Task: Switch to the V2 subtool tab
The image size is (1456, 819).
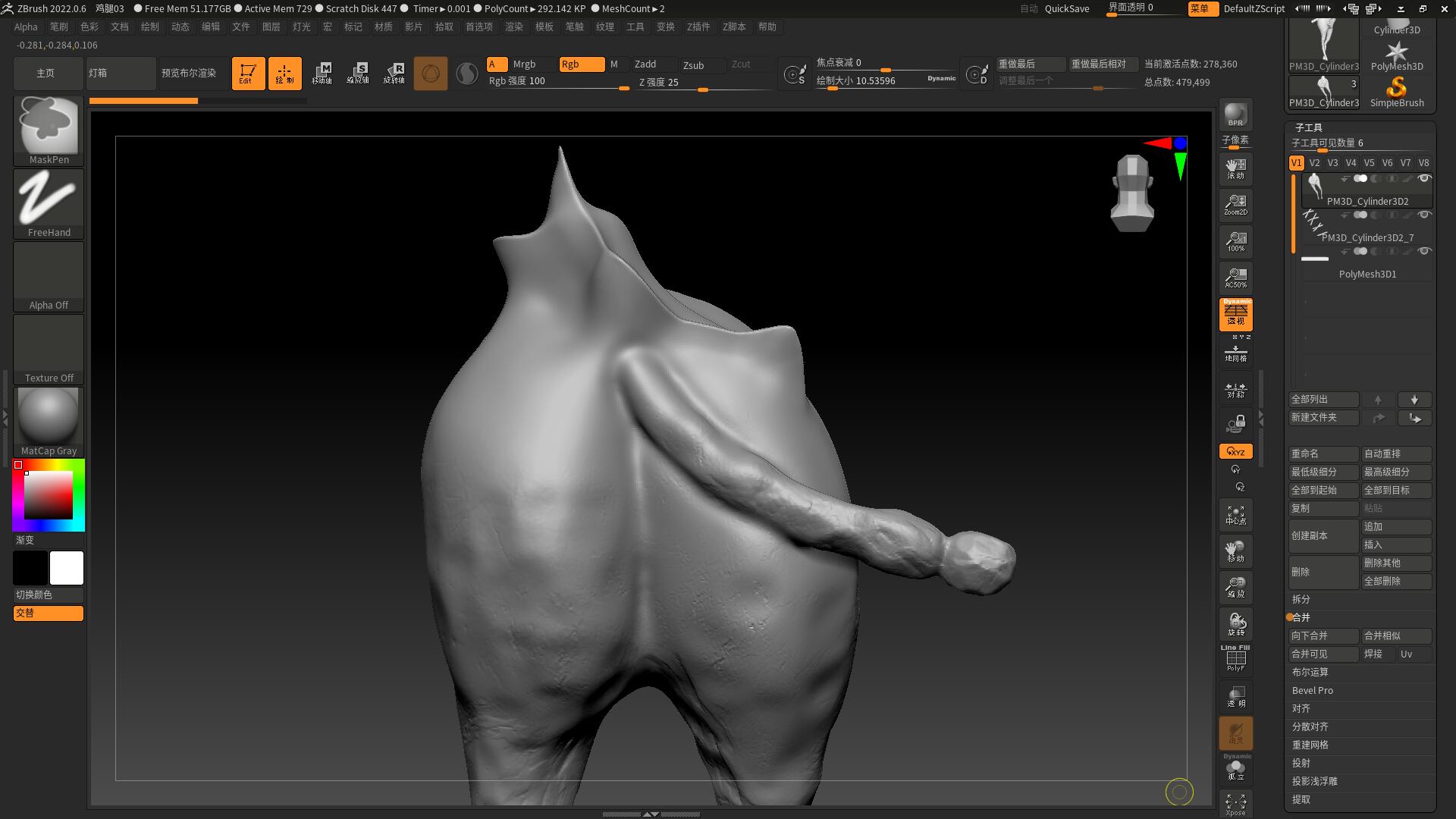Action: pos(1314,162)
